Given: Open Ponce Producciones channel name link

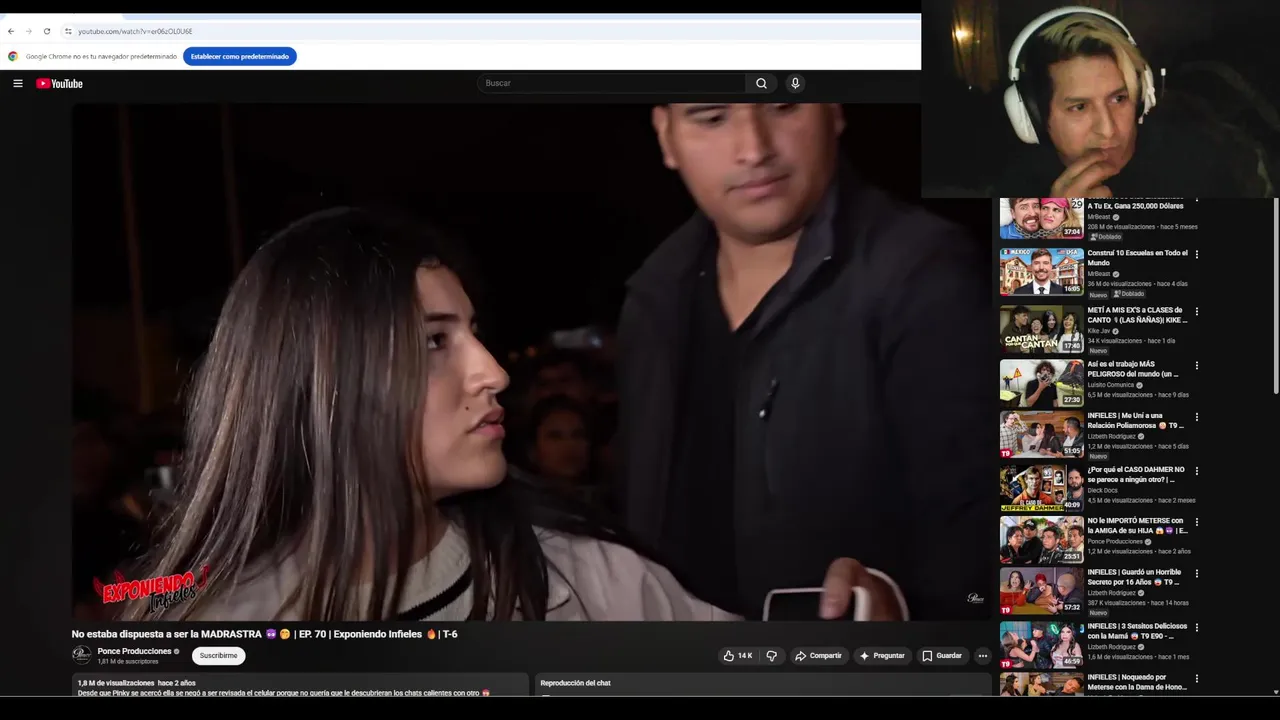Looking at the screenshot, I should coord(134,651).
